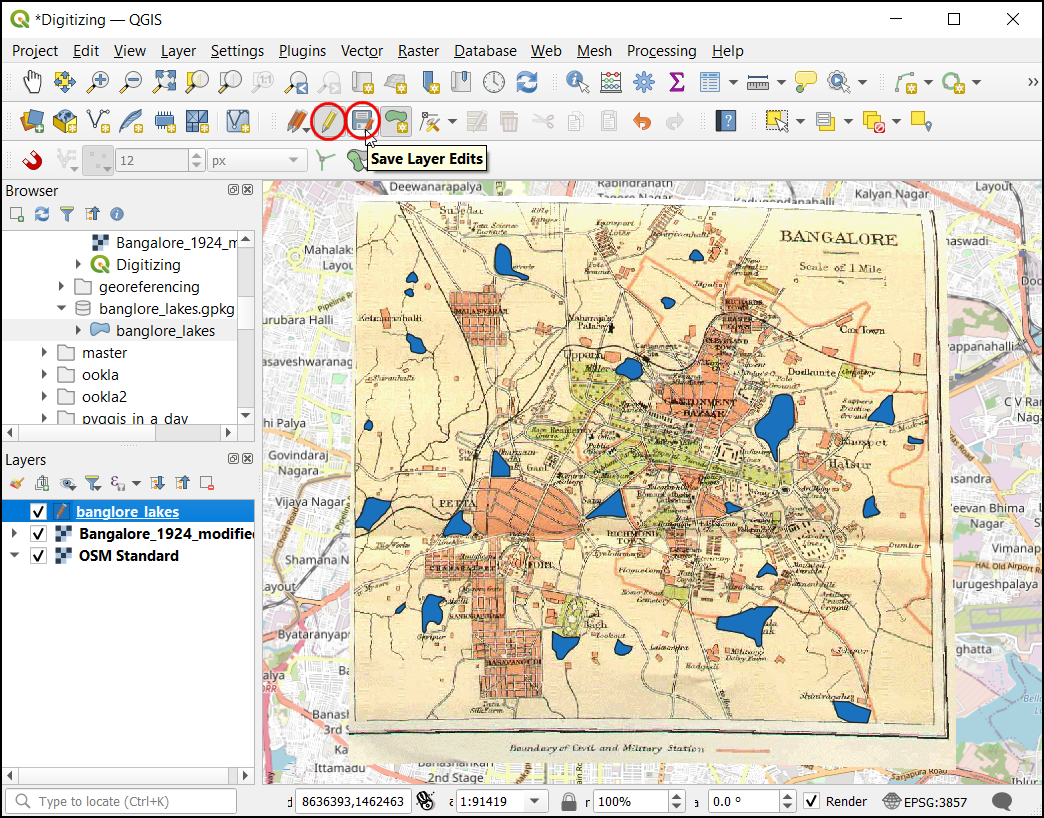Open the log messages speech bubble
1044x818 pixels.
pos(1002,802)
